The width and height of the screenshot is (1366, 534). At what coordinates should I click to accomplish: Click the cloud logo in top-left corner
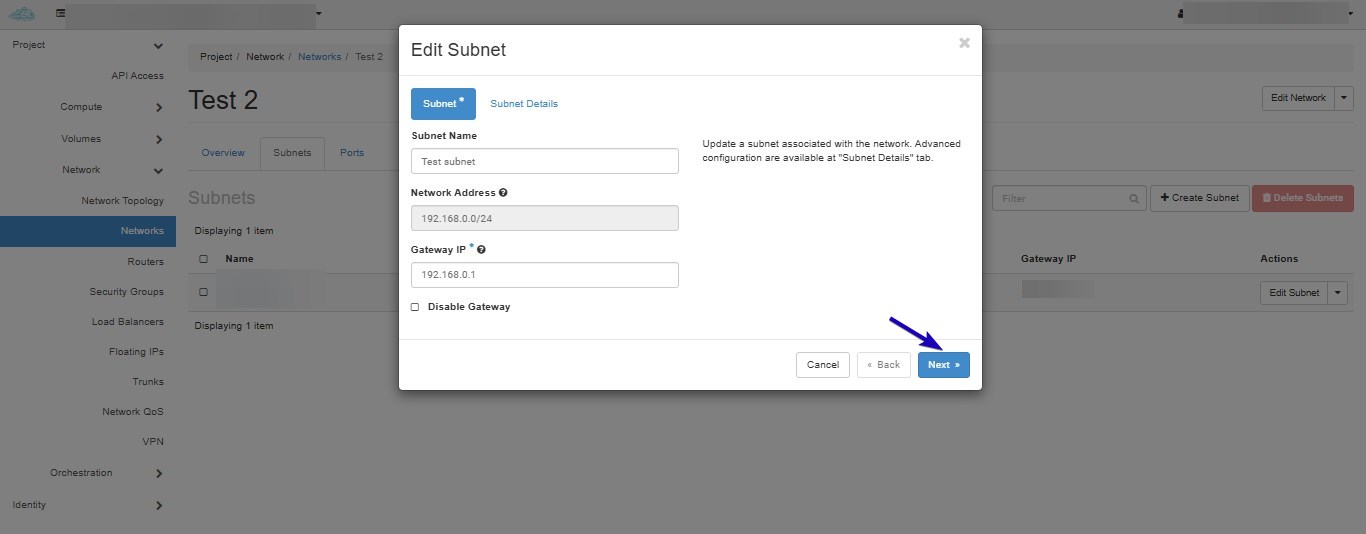click(x=22, y=13)
